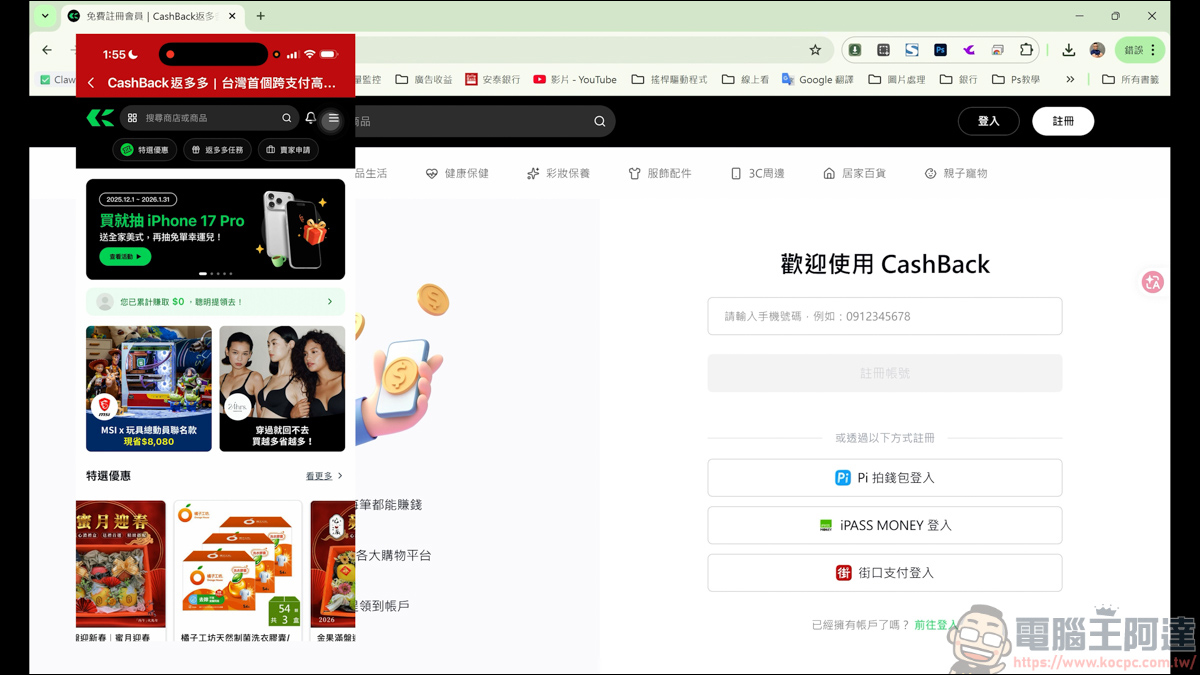Screen dimensions: 1200x675
Task: Click the 前往登入 link below the form
Action: click(x=935, y=624)
